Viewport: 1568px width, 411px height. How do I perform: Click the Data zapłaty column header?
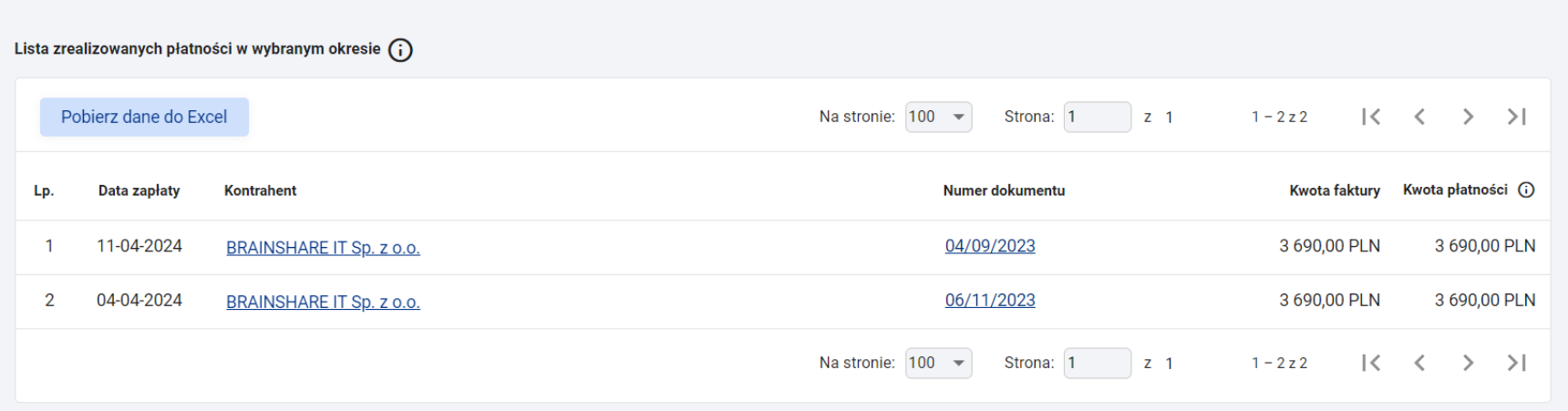[139, 190]
